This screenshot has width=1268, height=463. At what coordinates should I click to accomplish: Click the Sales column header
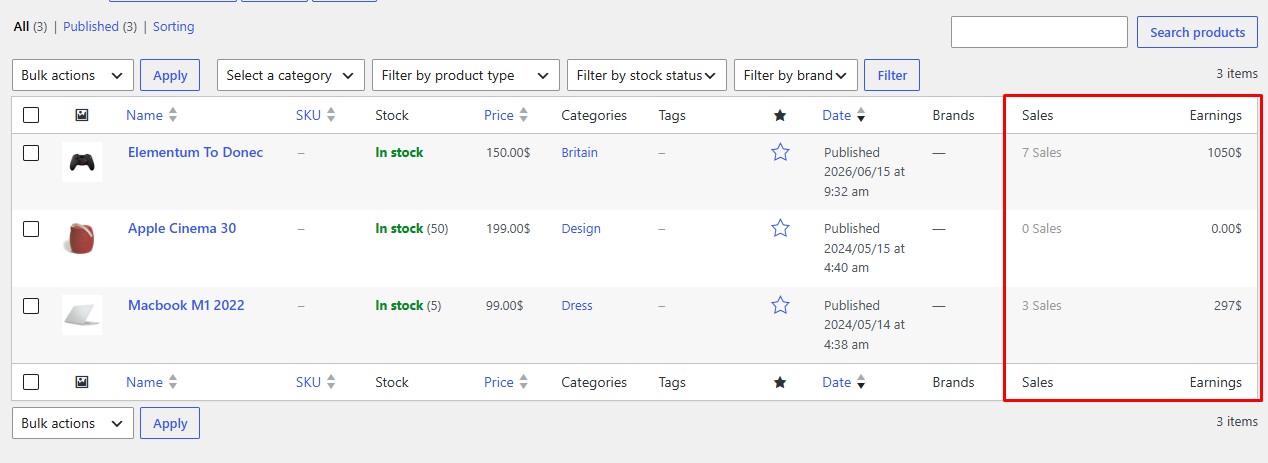pos(1038,115)
